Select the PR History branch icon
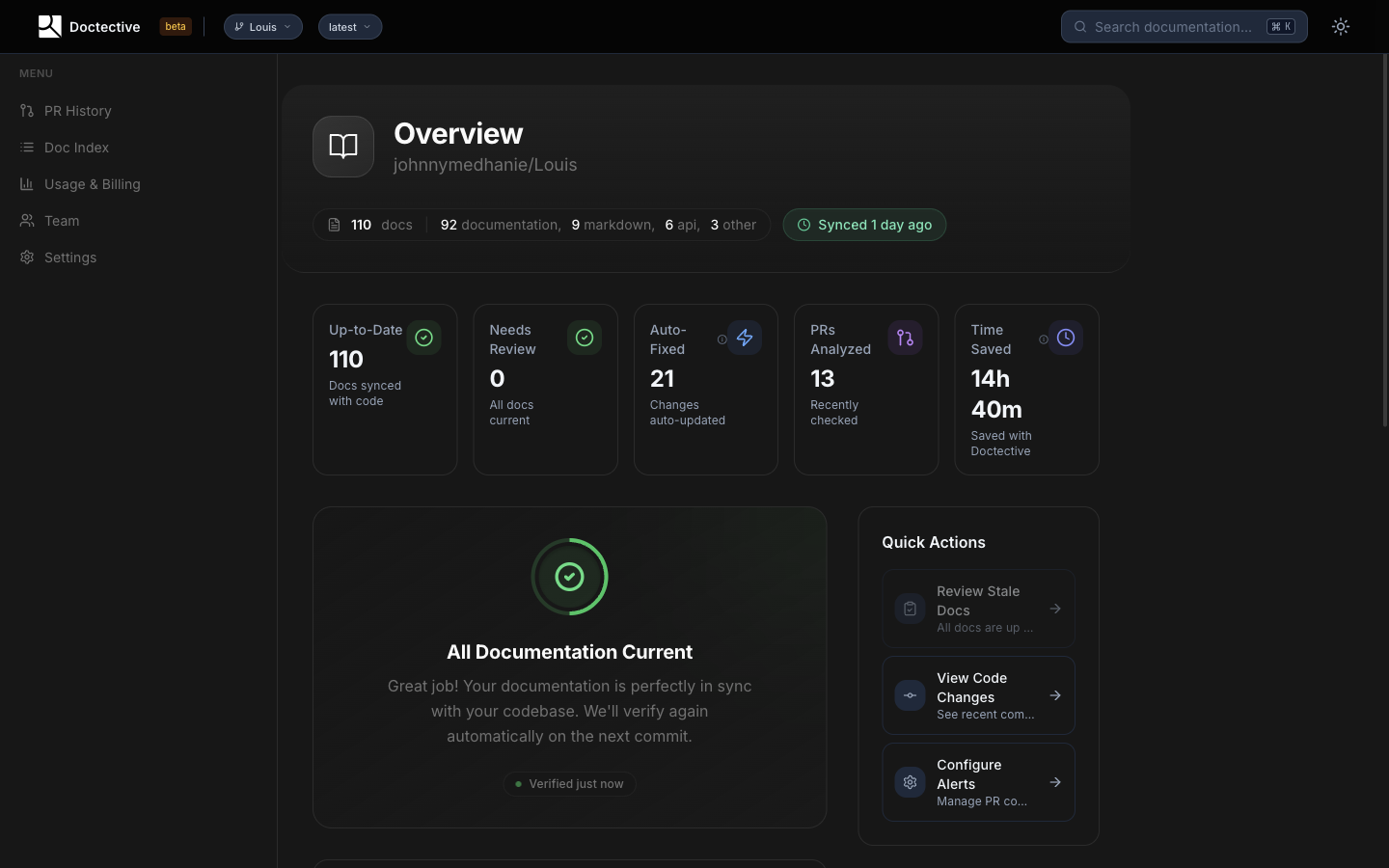This screenshot has height=868, width=1389. point(27,111)
